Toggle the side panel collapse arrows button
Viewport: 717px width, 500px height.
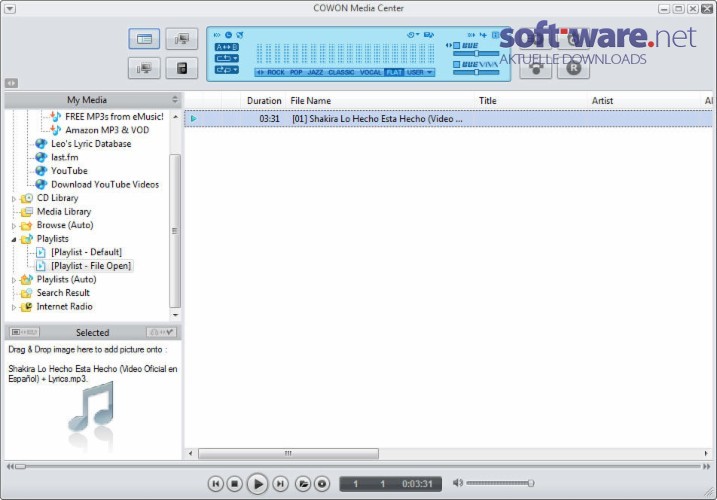click(11, 83)
